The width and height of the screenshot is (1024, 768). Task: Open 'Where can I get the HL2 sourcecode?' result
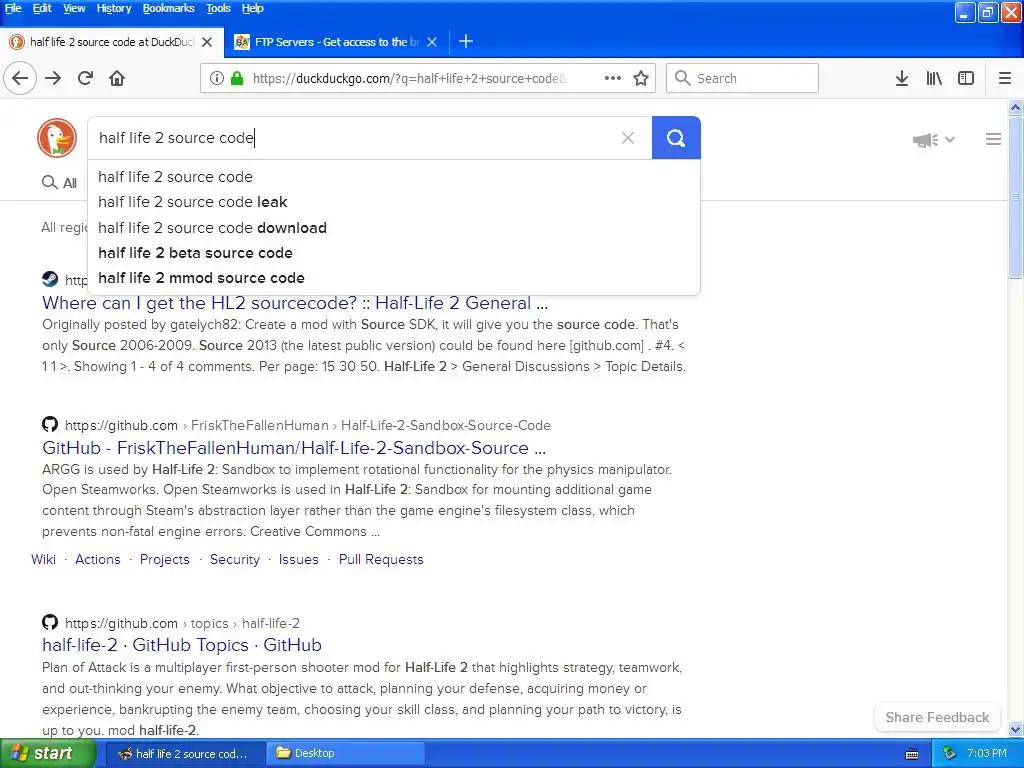295,303
